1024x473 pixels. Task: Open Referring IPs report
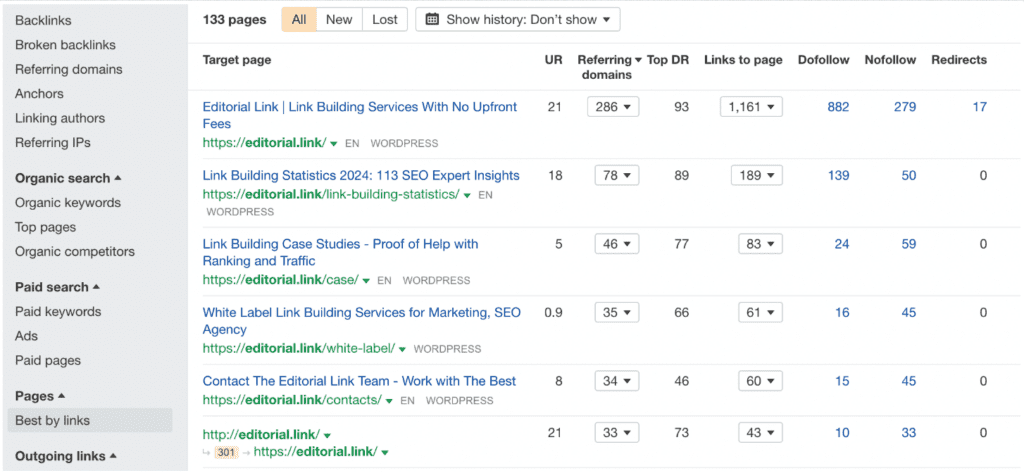53,142
